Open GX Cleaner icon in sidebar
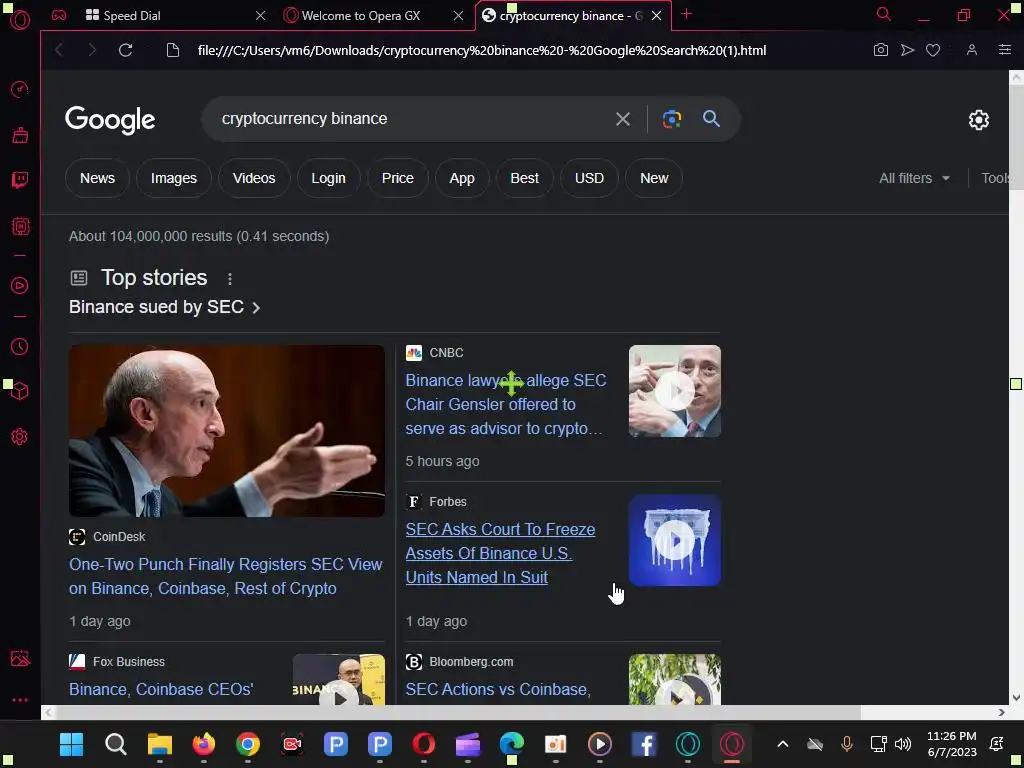This screenshot has height=768, width=1024. click(20, 135)
